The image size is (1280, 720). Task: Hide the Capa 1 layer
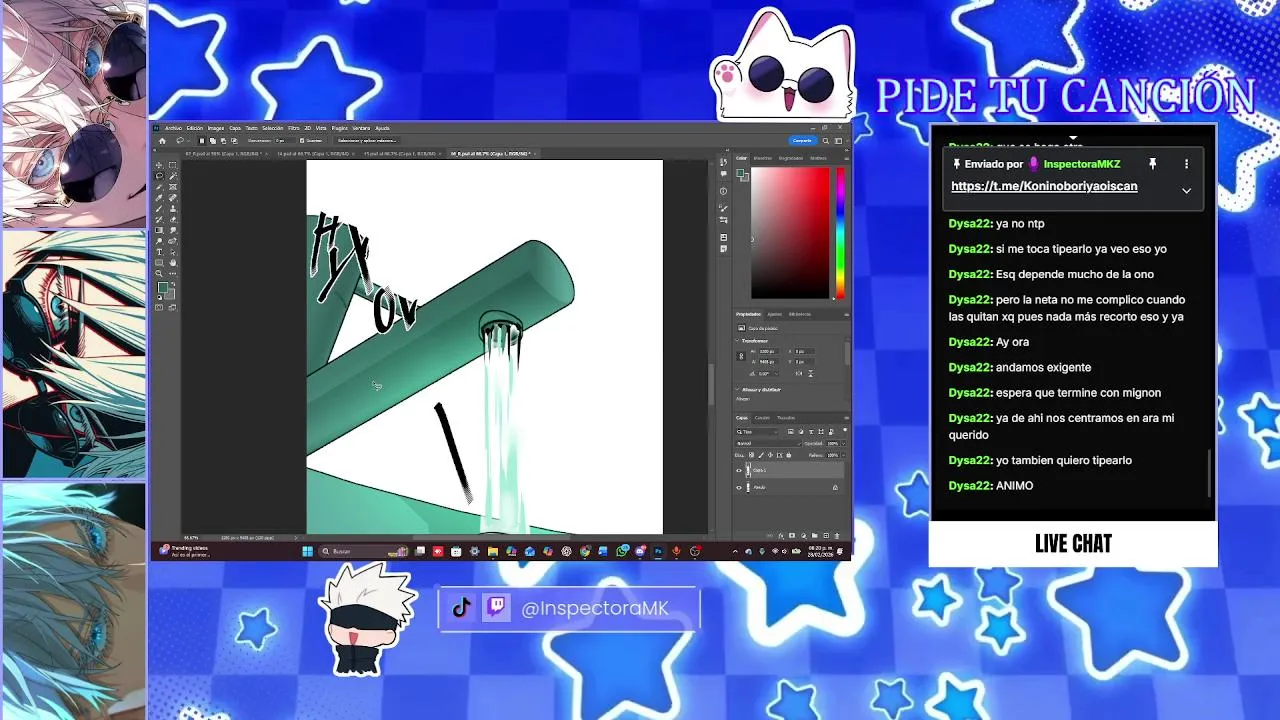[739, 470]
